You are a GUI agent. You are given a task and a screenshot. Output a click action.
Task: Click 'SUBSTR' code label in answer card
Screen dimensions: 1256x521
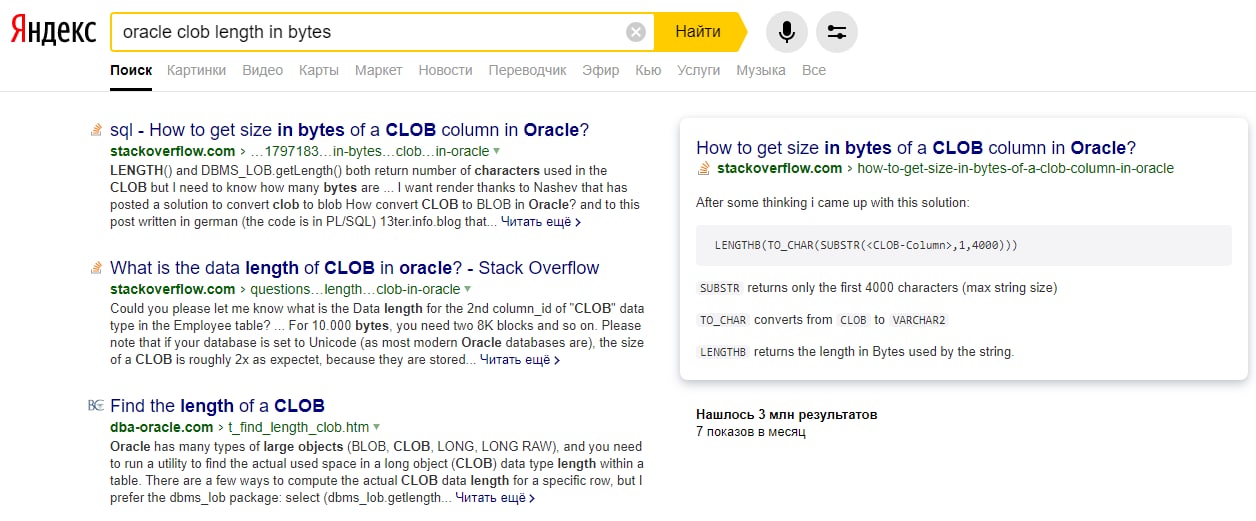pos(720,288)
